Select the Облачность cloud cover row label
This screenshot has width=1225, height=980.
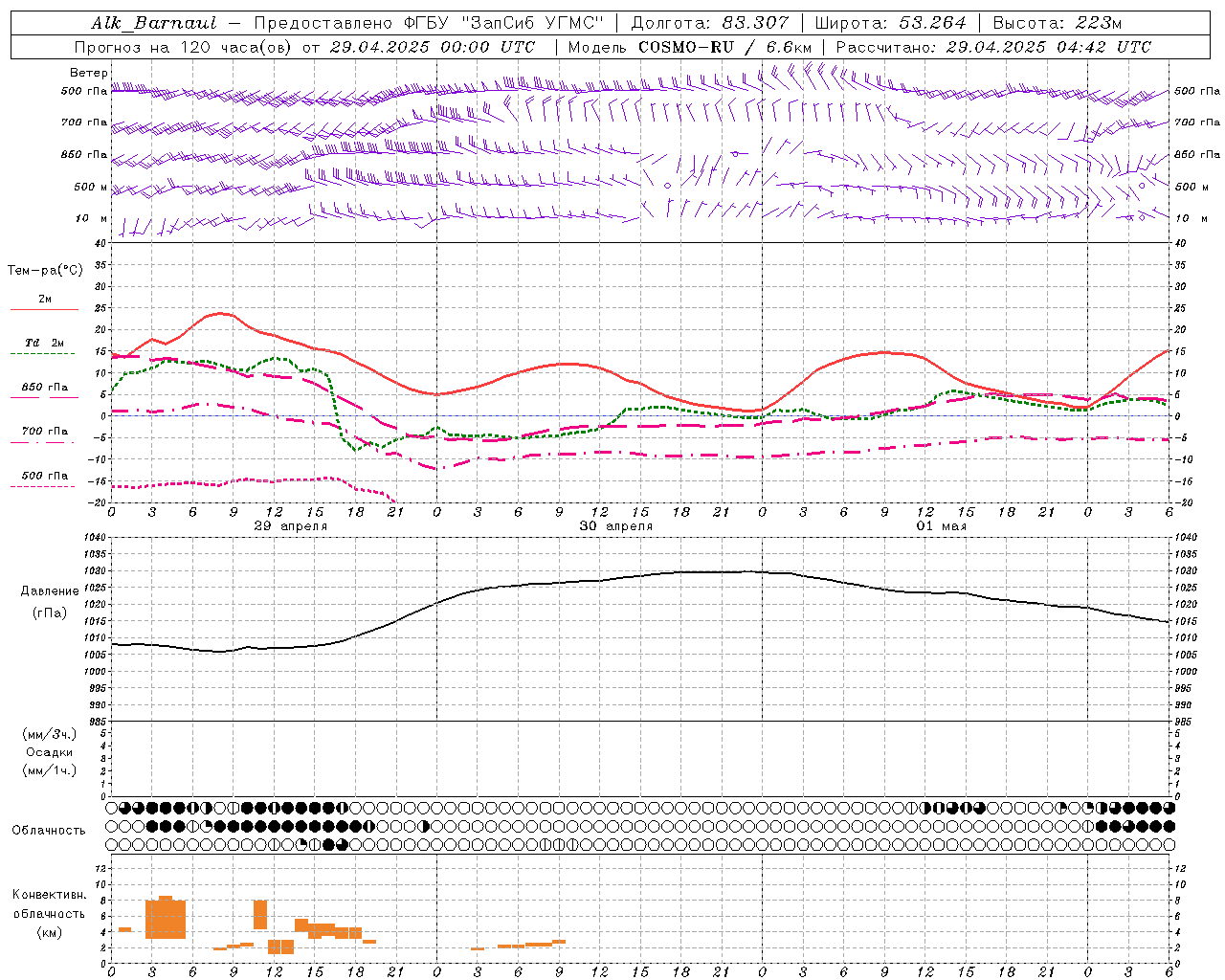click(x=49, y=830)
